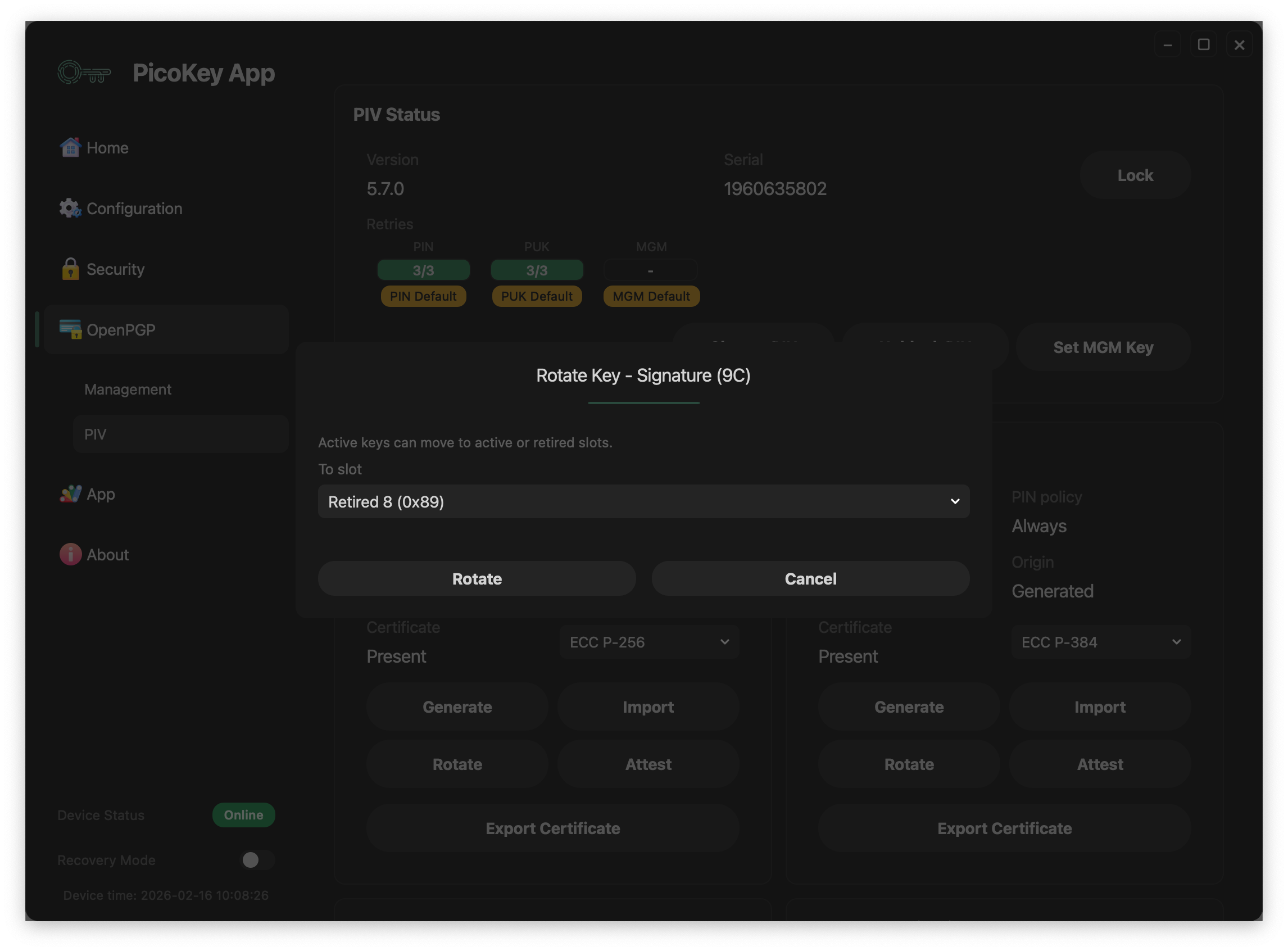
Task: Select Management under OpenPGP
Action: click(x=128, y=389)
